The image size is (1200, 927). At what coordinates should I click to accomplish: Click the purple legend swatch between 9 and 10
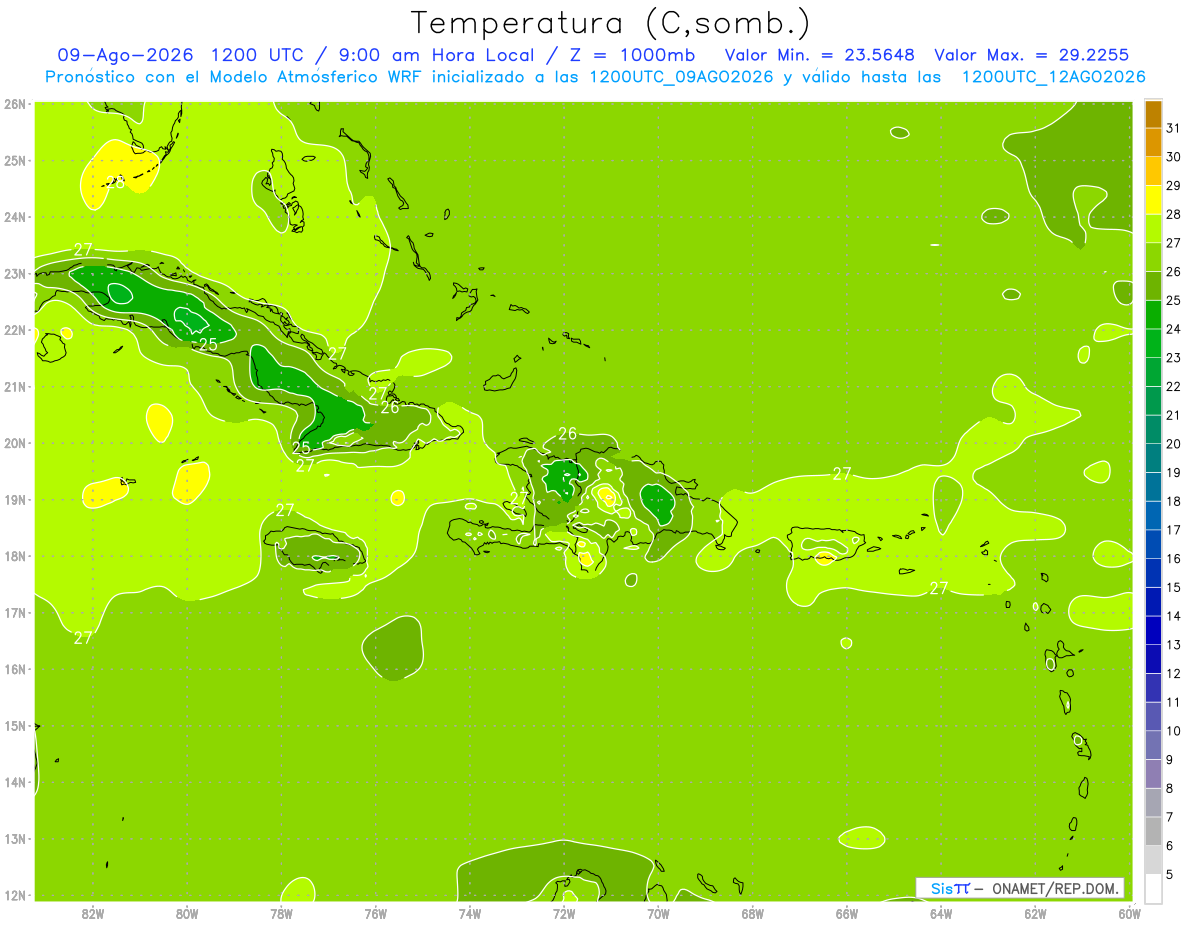1153,745
